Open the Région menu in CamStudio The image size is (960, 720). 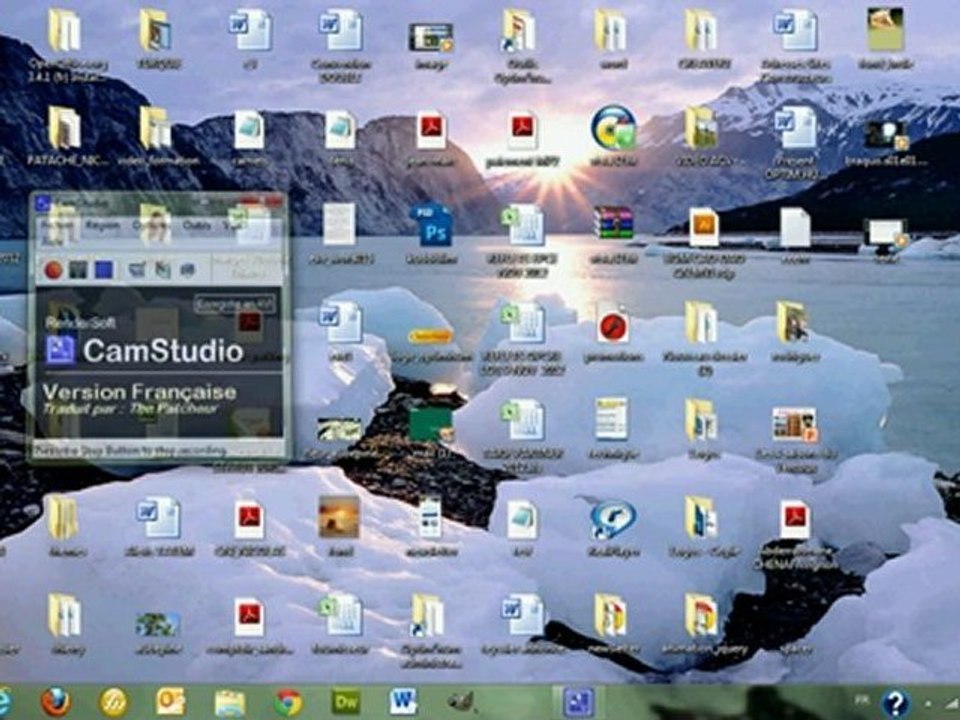pyautogui.click(x=102, y=225)
